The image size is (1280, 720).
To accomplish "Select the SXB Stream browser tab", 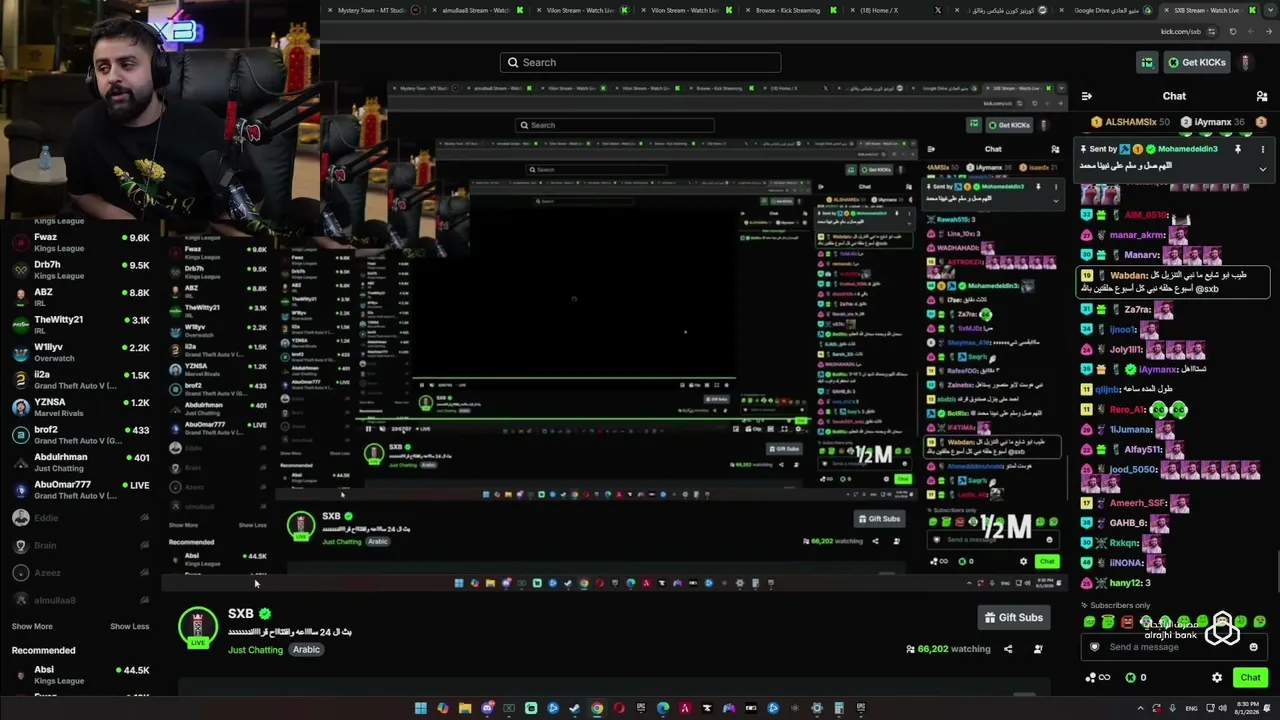I will (1208, 10).
